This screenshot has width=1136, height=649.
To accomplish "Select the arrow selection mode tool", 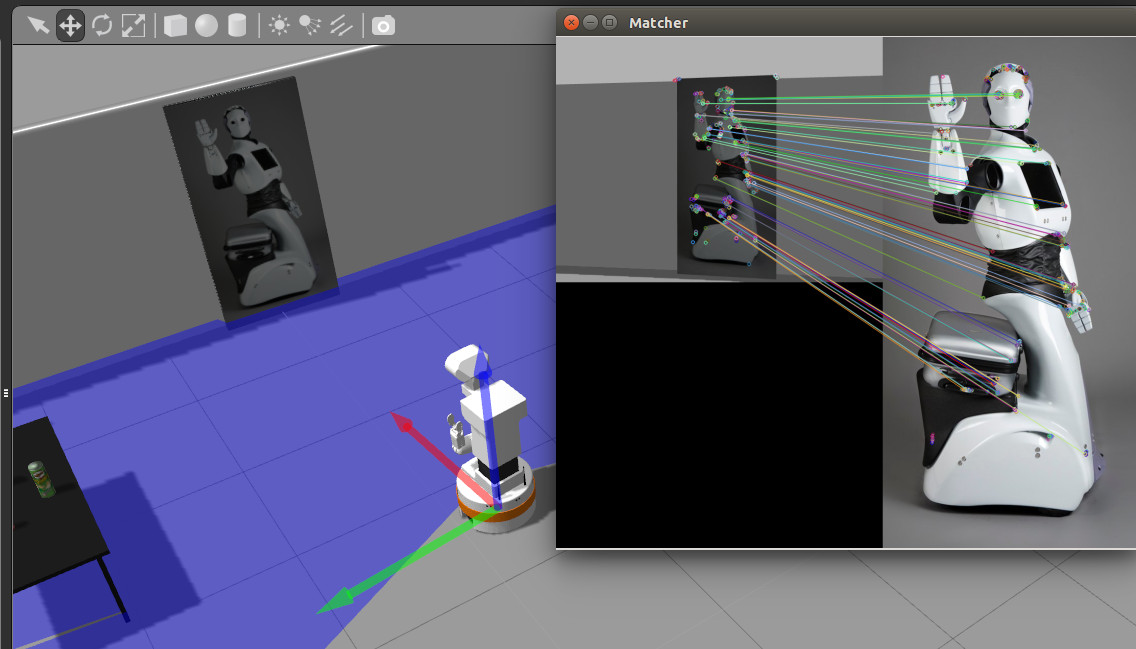I will pyautogui.click(x=38, y=25).
